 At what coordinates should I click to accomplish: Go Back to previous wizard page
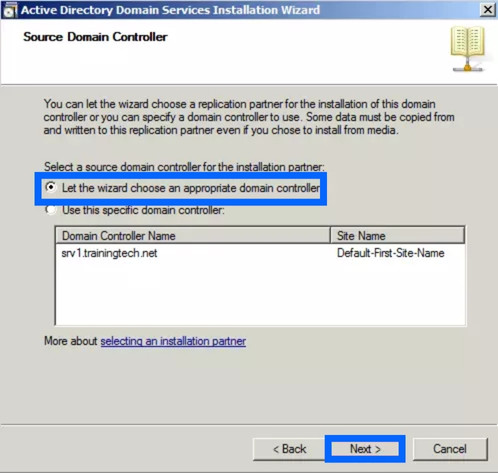click(x=289, y=449)
